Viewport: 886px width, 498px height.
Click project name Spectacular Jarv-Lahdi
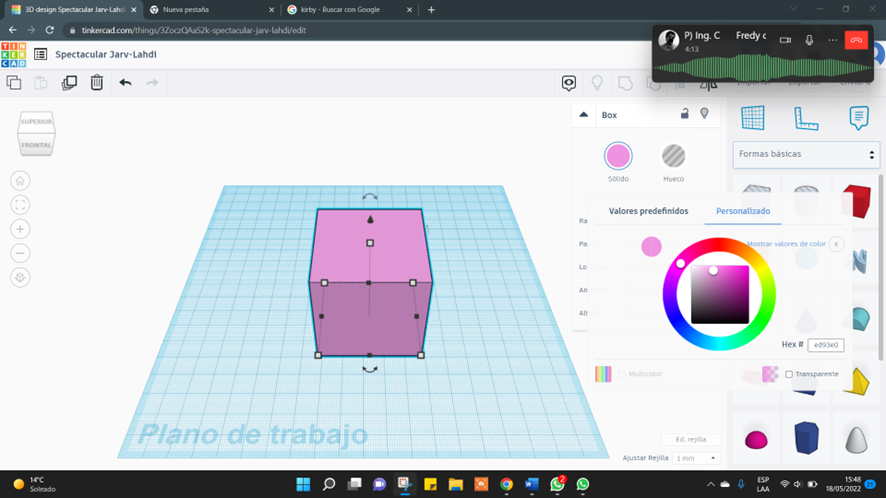point(106,54)
